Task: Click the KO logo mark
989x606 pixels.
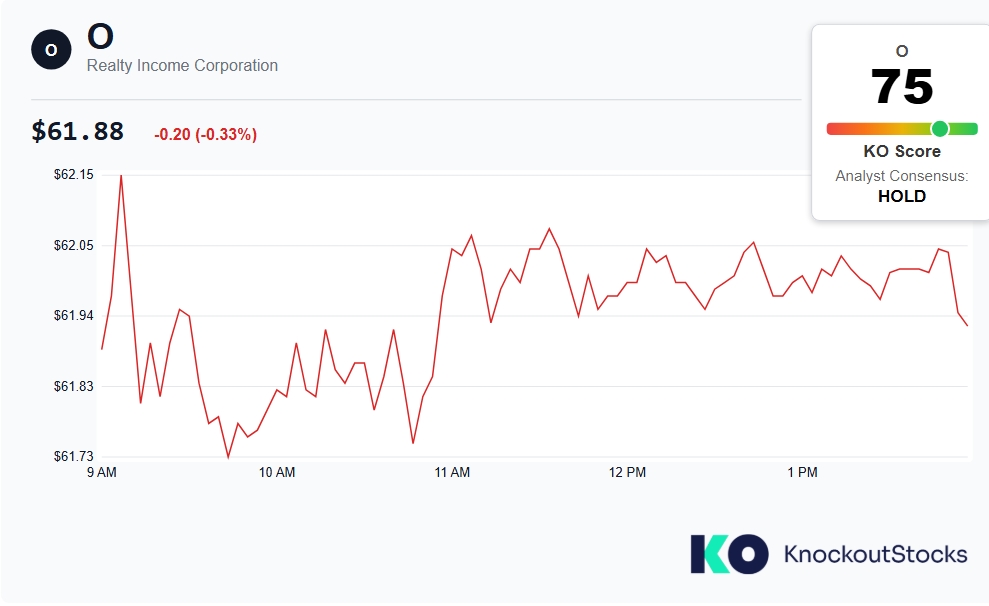Action: pyautogui.click(x=729, y=554)
